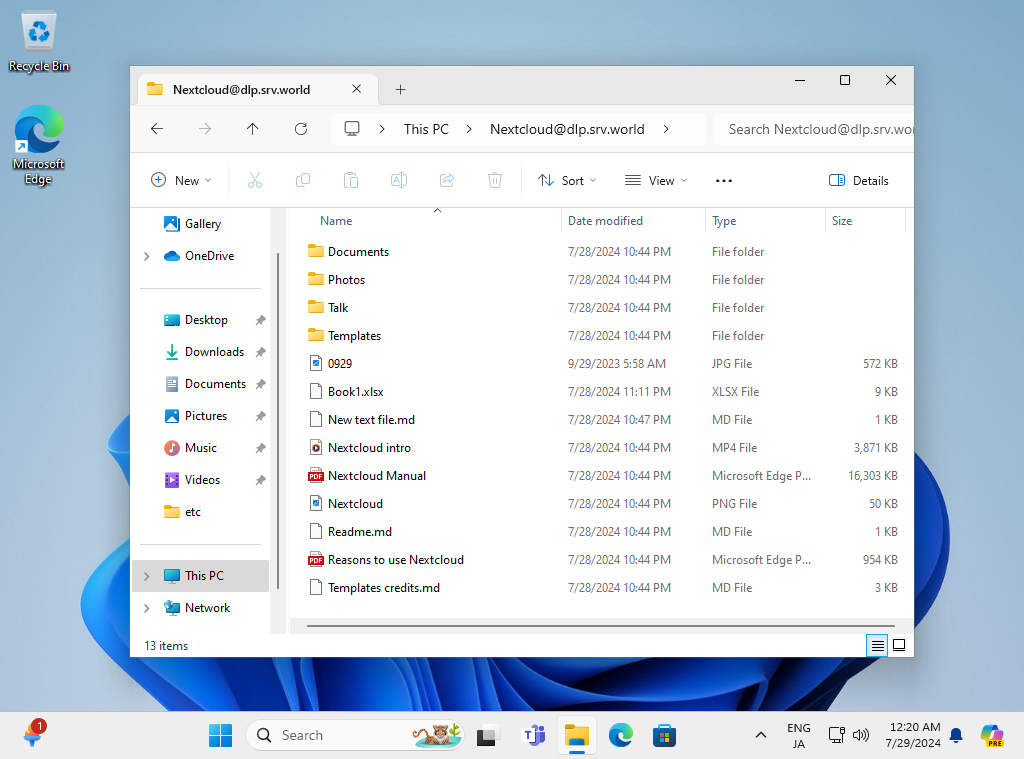1024x759 pixels.
Task: Click the Delete trash can icon
Action: point(495,180)
